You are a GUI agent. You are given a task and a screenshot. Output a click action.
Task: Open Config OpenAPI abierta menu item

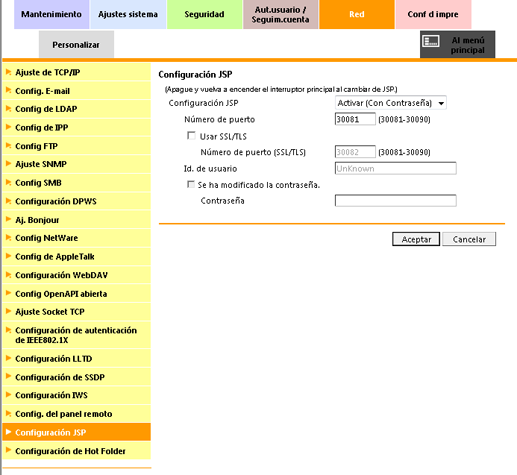click(76, 294)
